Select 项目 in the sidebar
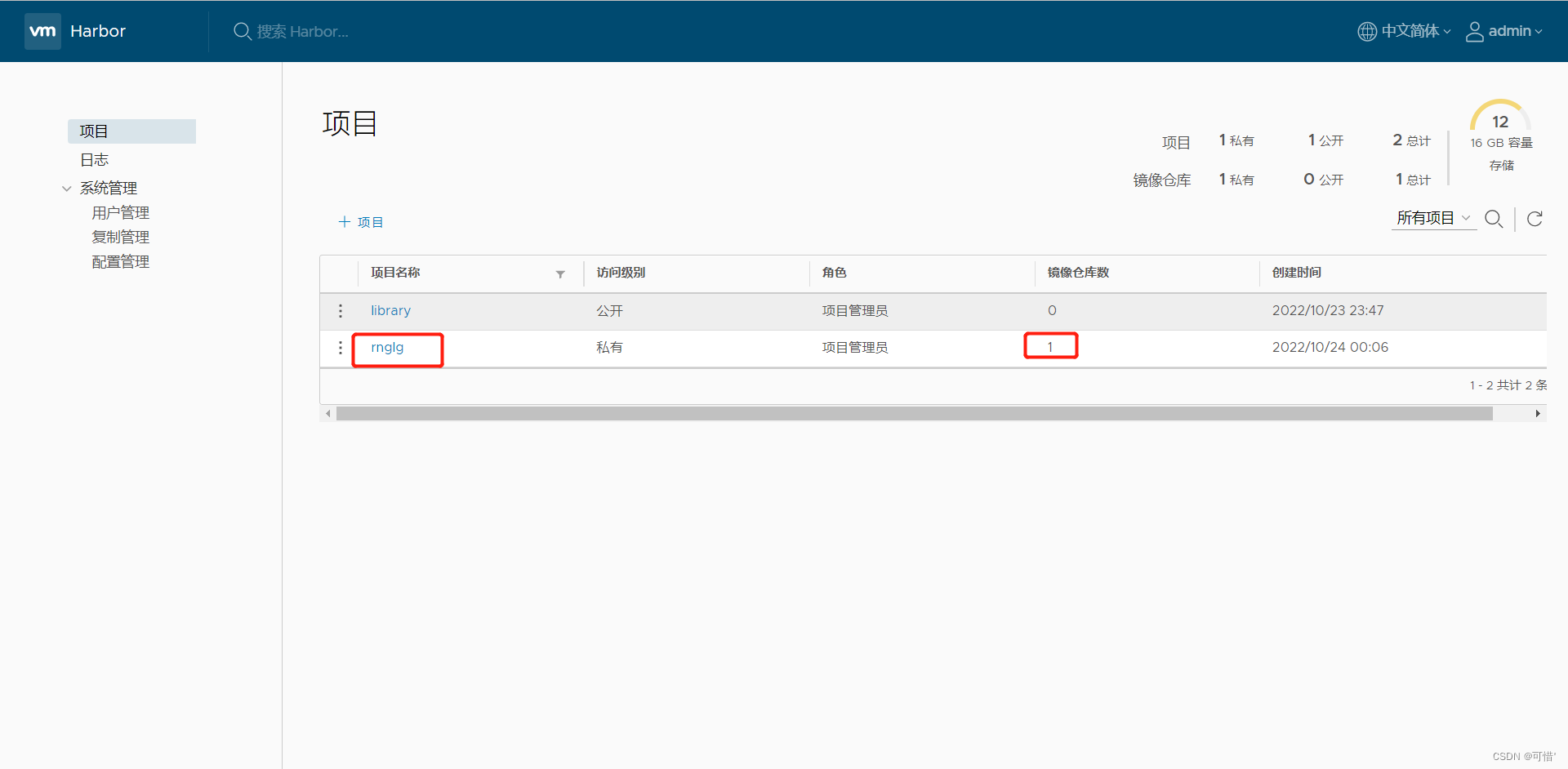 [x=131, y=131]
